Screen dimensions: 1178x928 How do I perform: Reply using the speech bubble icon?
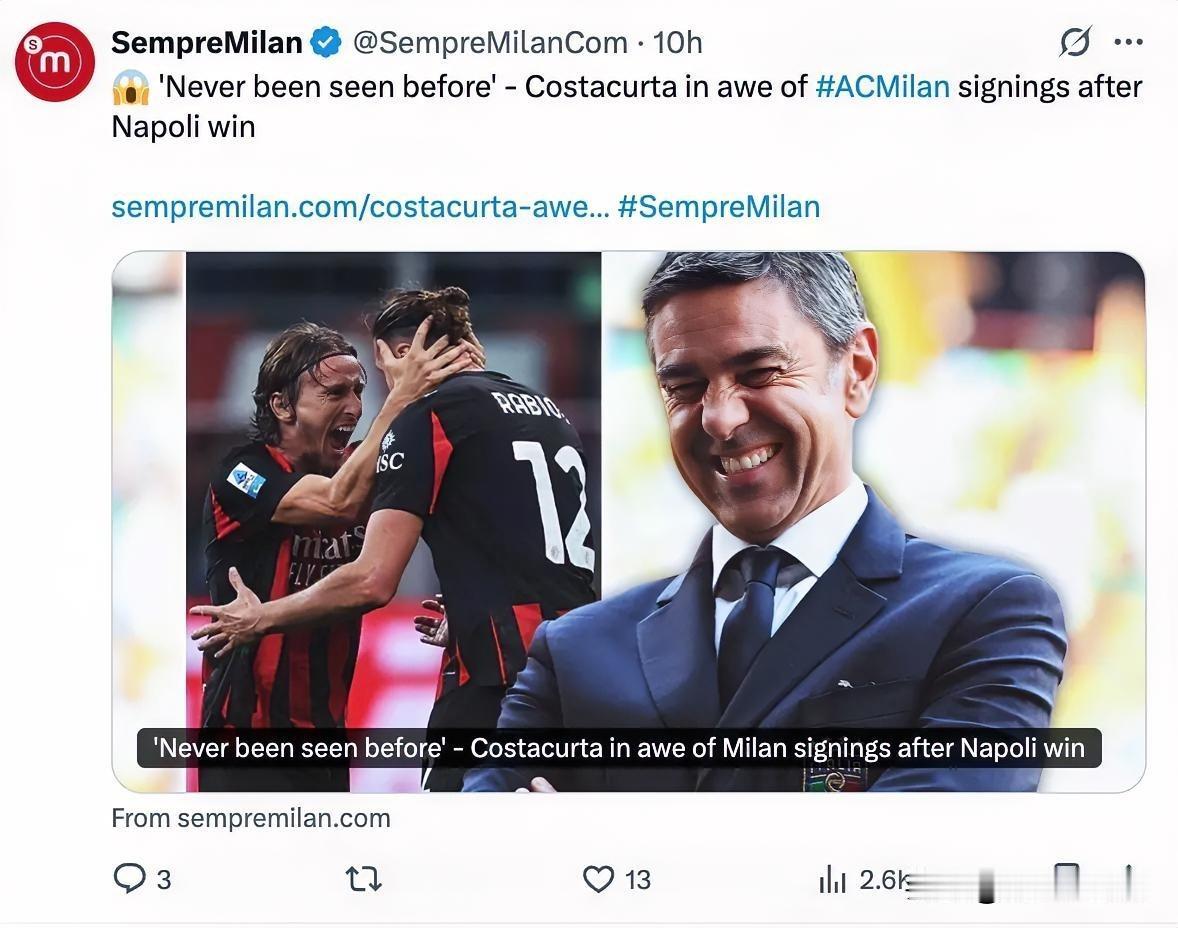pyautogui.click(x=129, y=878)
